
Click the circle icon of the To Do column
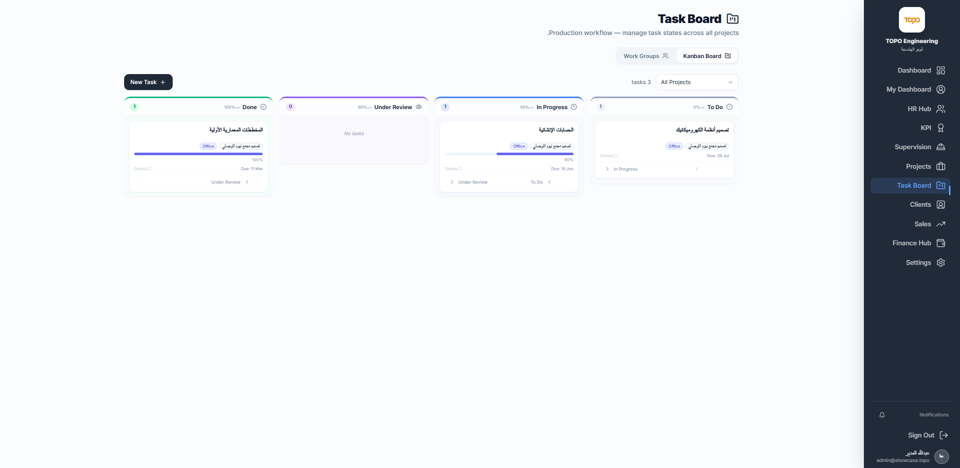pos(729,107)
